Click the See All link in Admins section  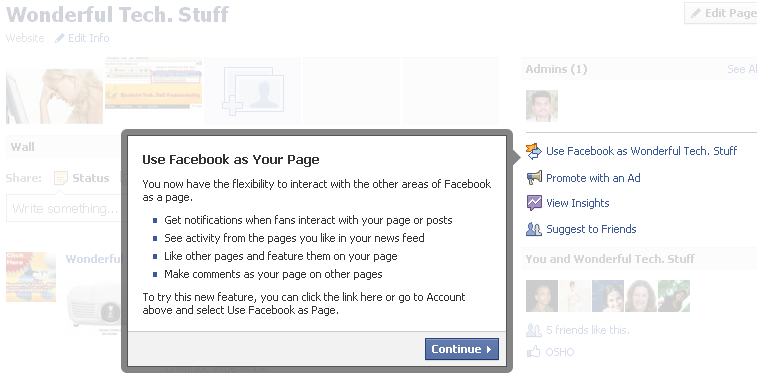[742, 69]
